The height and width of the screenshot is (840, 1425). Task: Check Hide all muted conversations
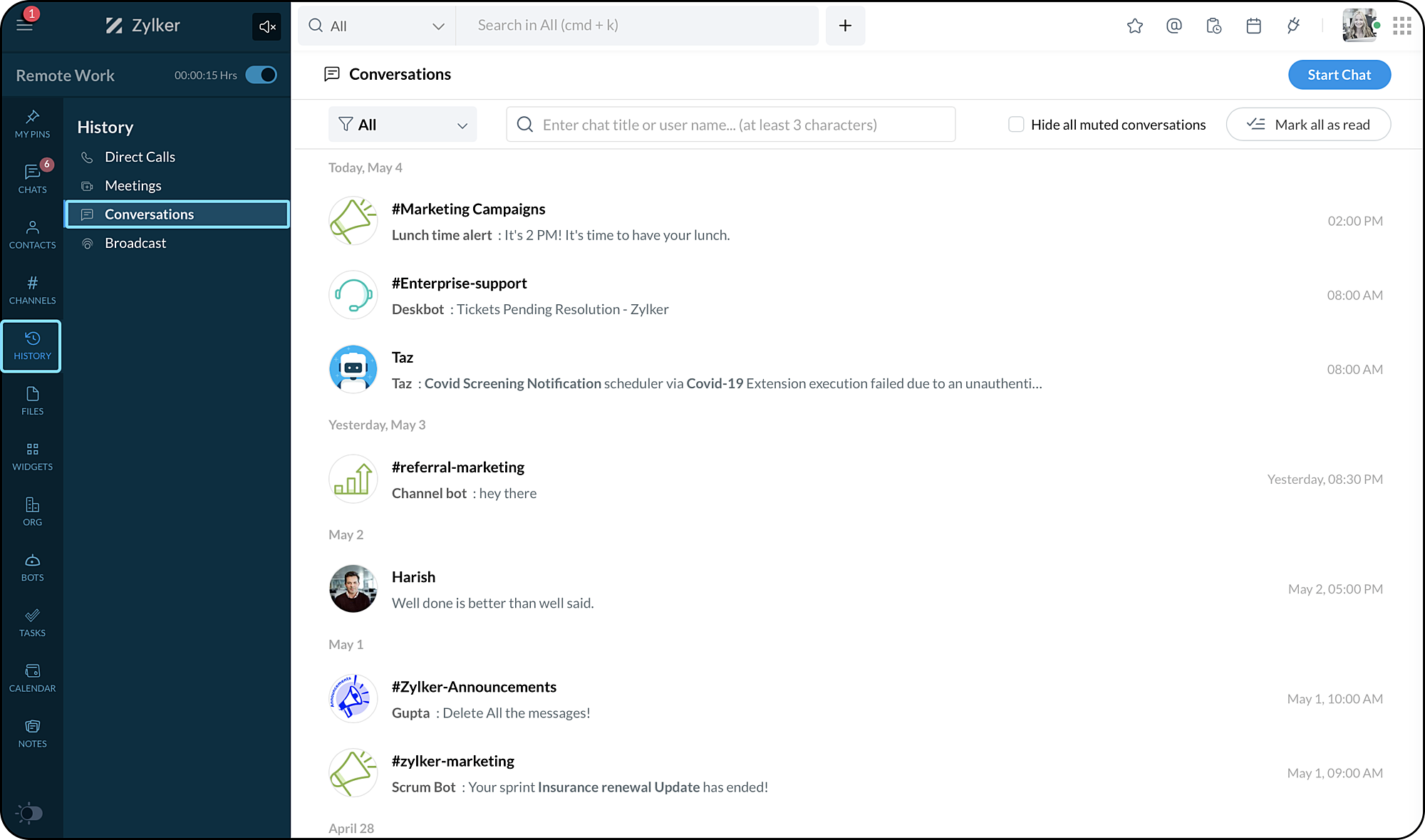(1016, 125)
